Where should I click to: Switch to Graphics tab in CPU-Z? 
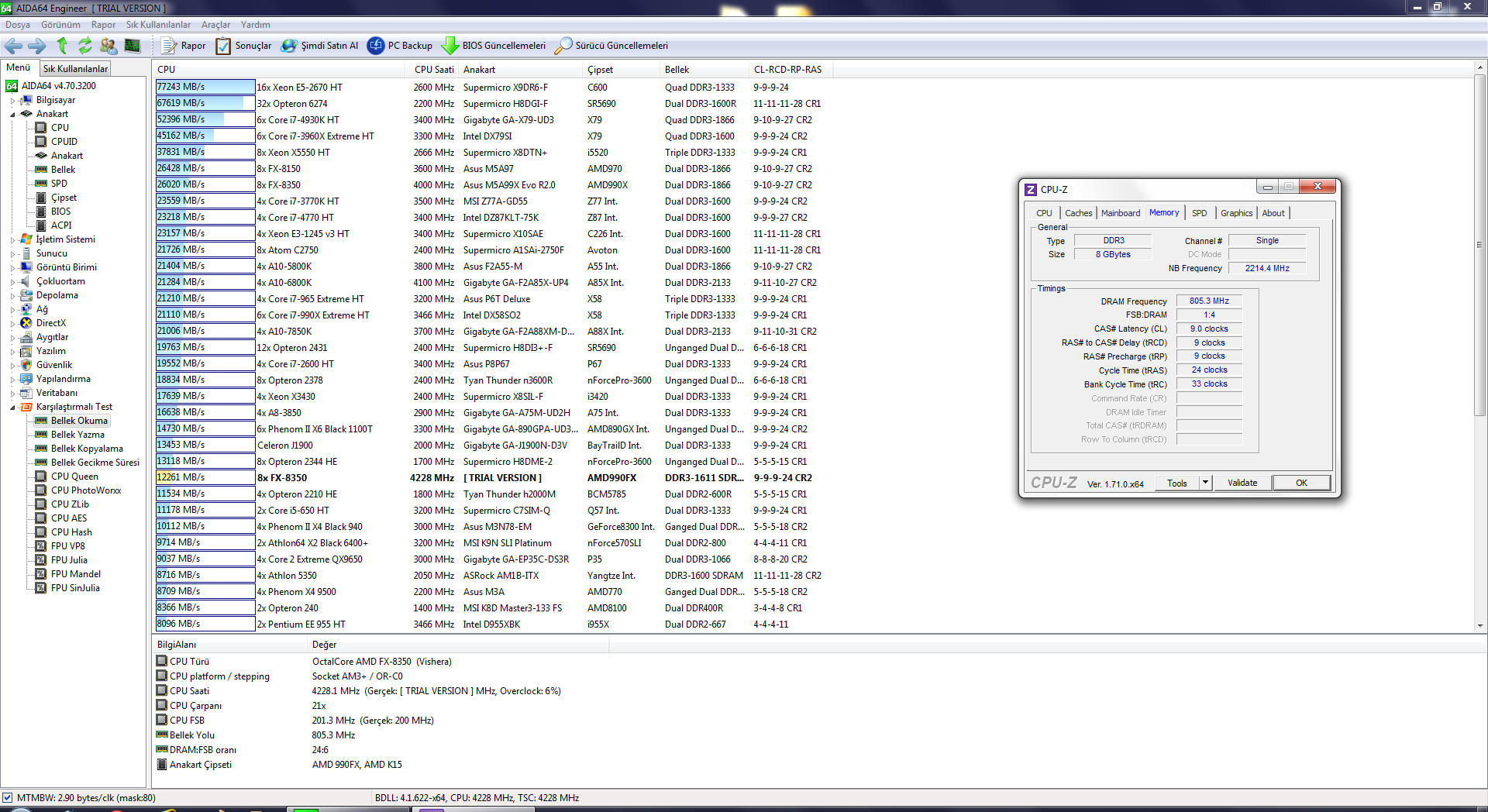click(x=1236, y=213)
